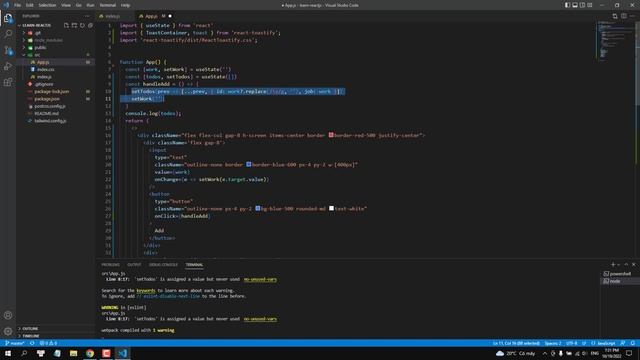Screen dimensions: 640x360
Task: Switch to the index.js editor tab
Action: (x=113, y=16)
